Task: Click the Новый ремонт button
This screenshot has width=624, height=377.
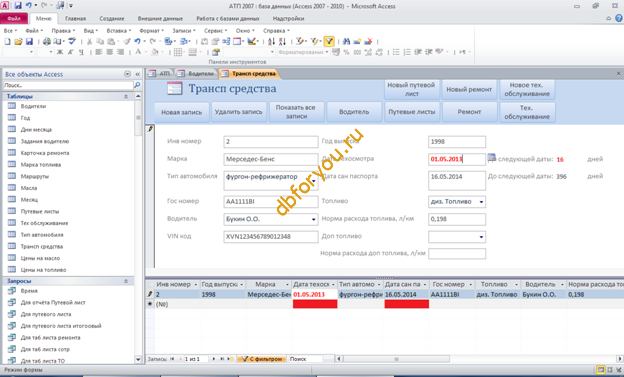Action: [x=469, y=90]
